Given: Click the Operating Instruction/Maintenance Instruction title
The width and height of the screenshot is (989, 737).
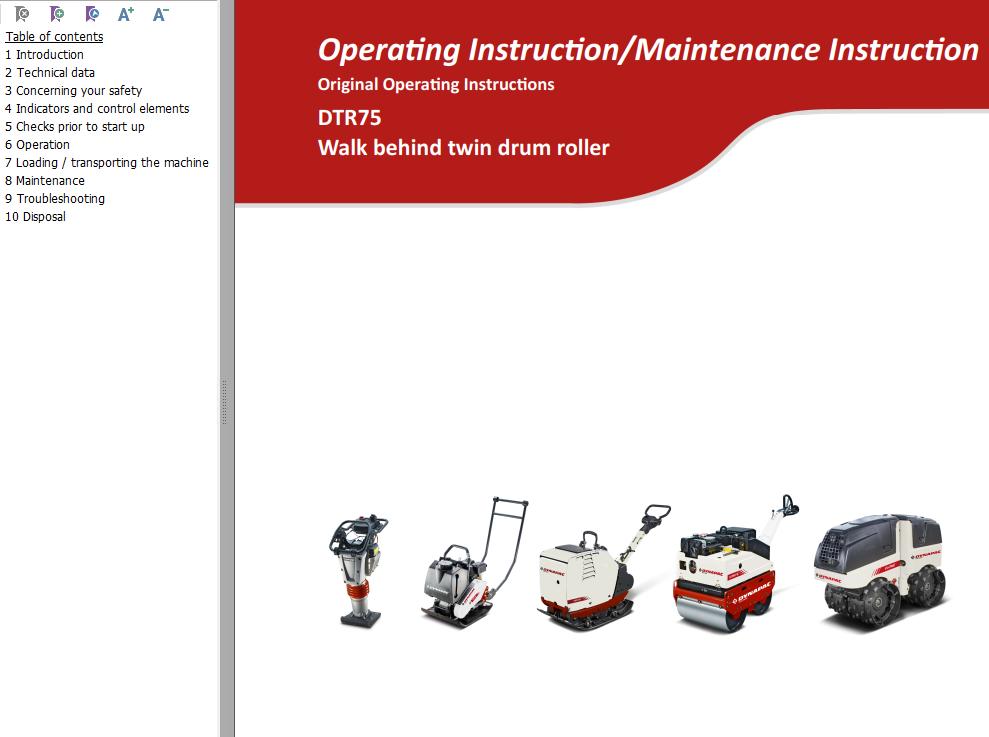Looking at the screenshot, I should (648, 50).
